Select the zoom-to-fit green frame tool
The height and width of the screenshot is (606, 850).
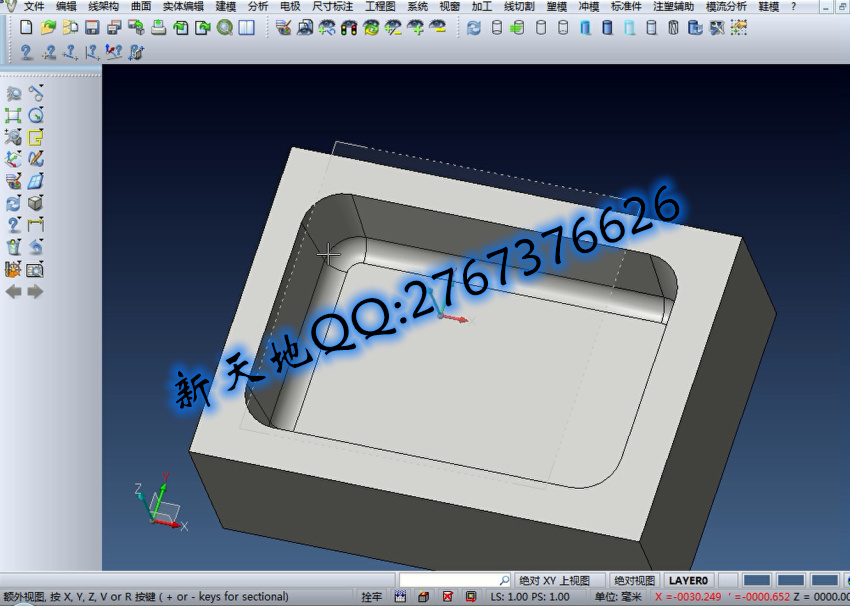[14, 115]
